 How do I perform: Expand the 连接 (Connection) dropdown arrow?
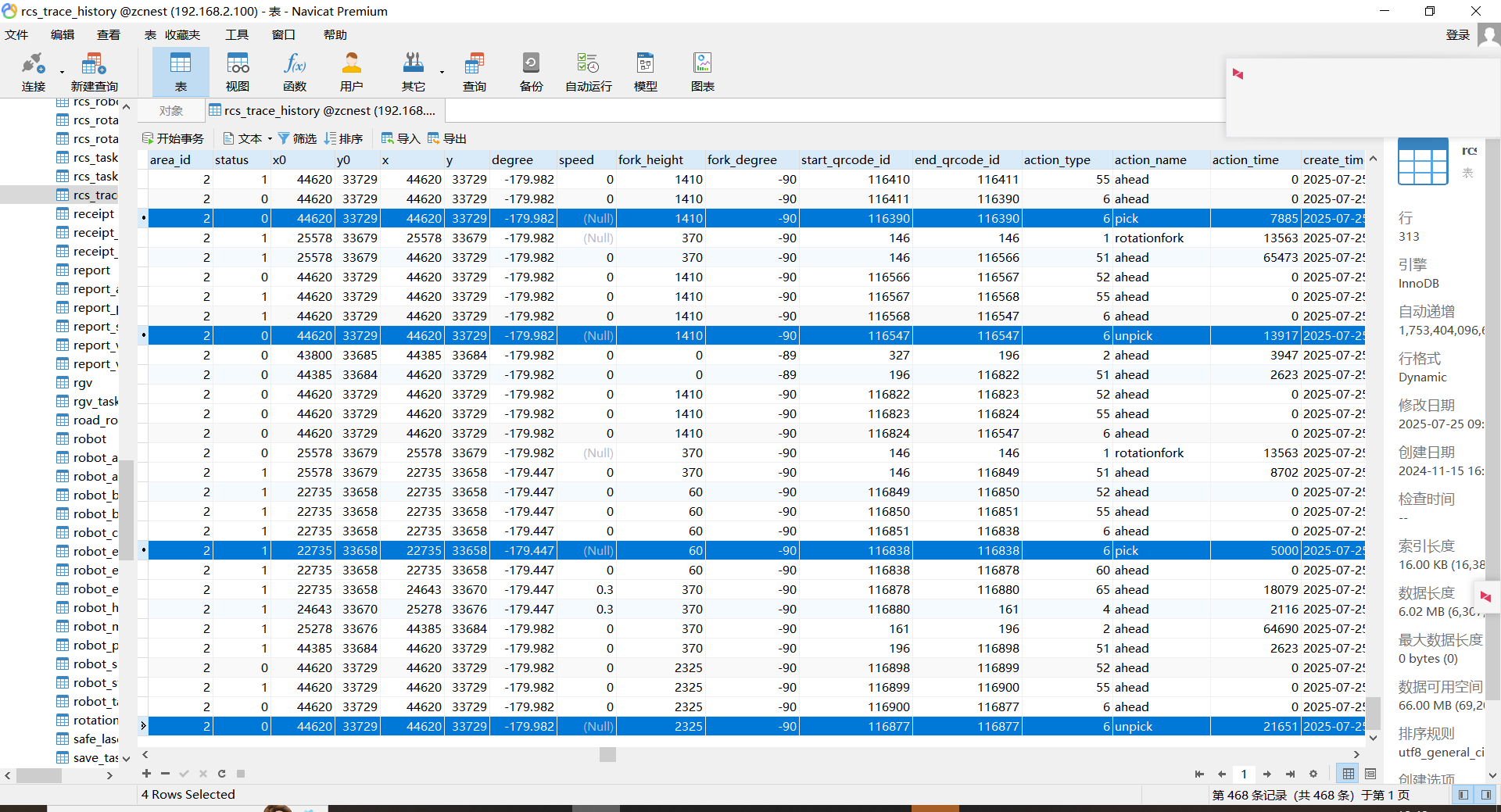[62, 73]
